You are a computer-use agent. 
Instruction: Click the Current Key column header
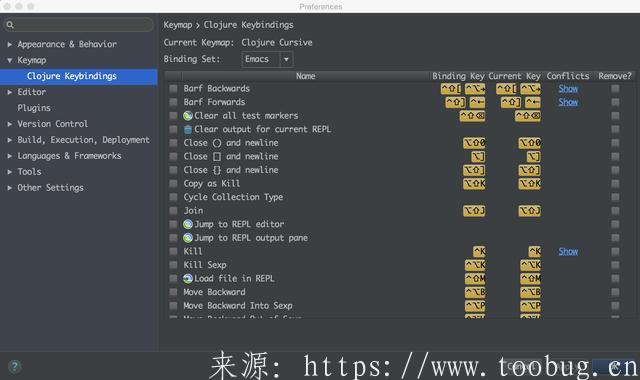514,76
